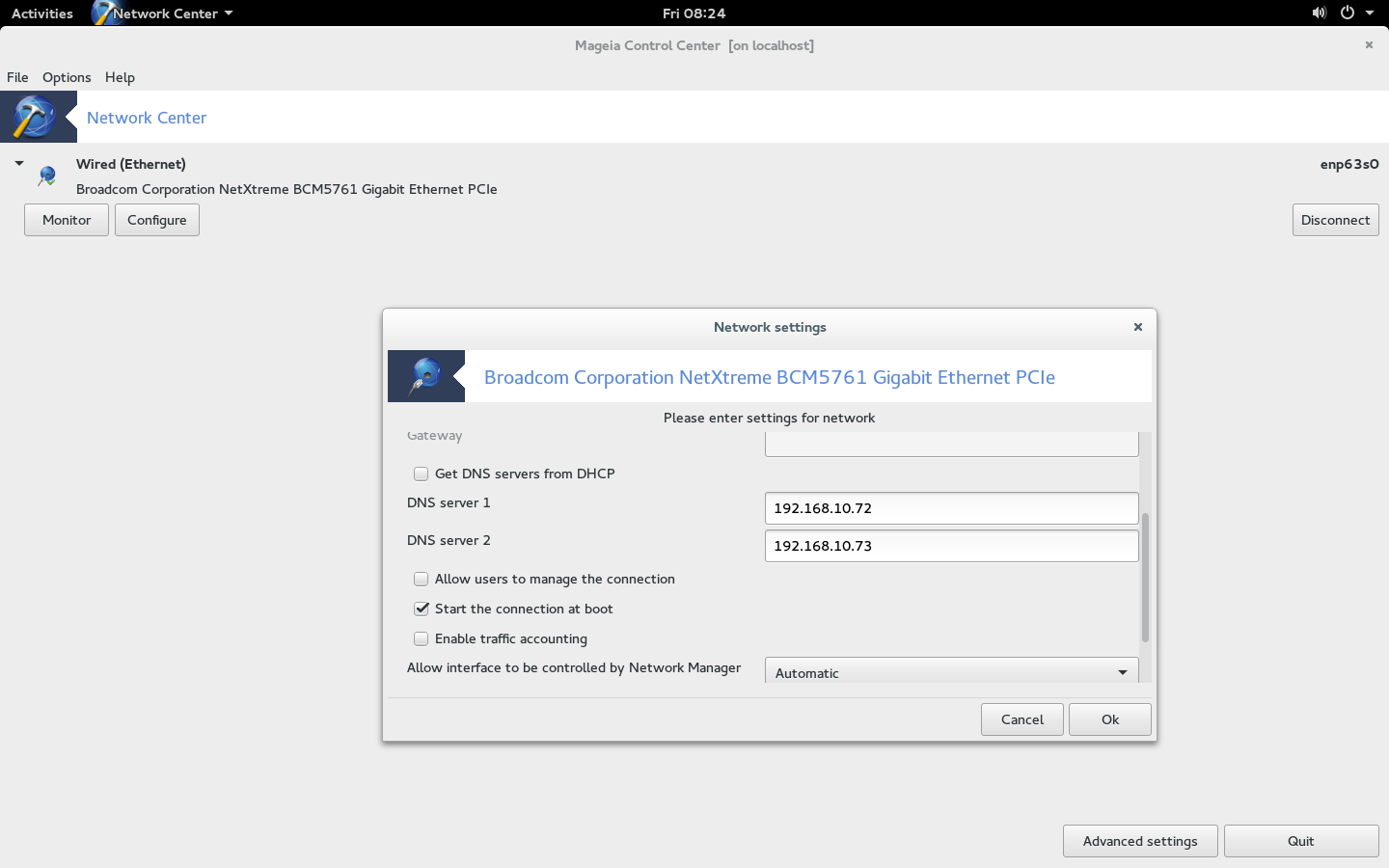This screenshot has width=1389, height=868.
Task: Click 'Allow interface to be controlled by Network Manager' label
Action: click(x=574, y=667)
